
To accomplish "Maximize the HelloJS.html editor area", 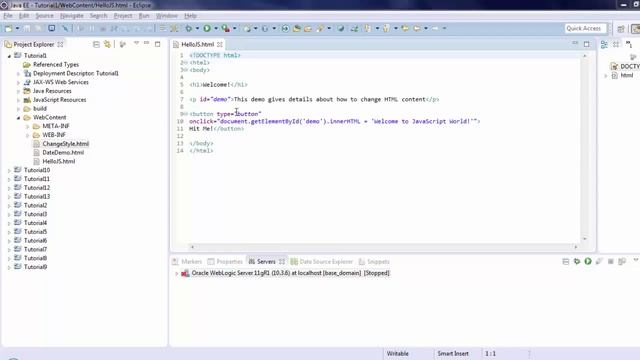I will [x=587, y=44].
